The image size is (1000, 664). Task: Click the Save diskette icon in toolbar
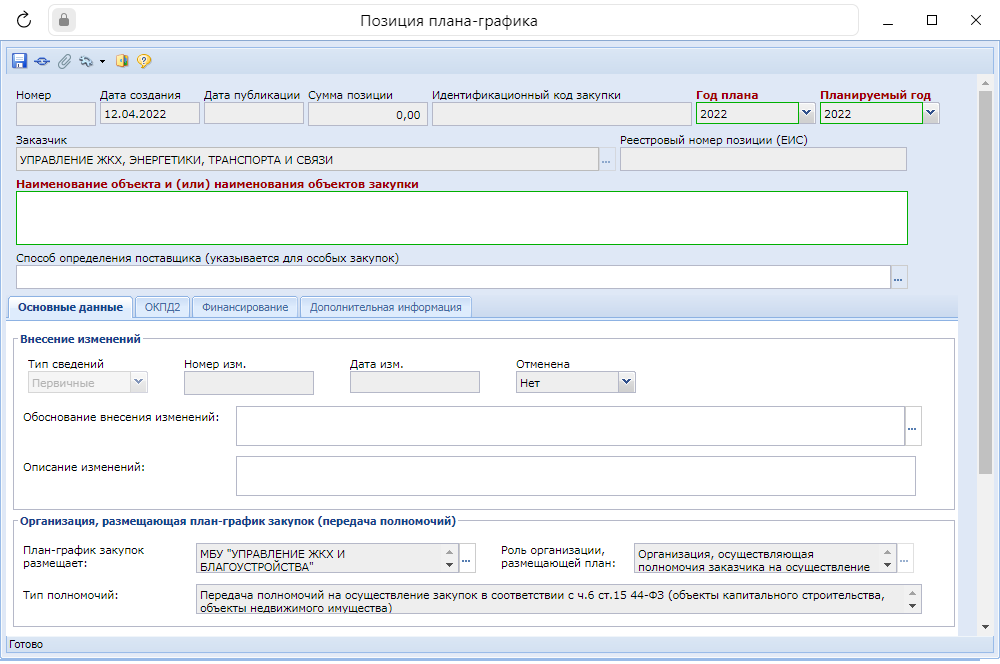[19, 61]
